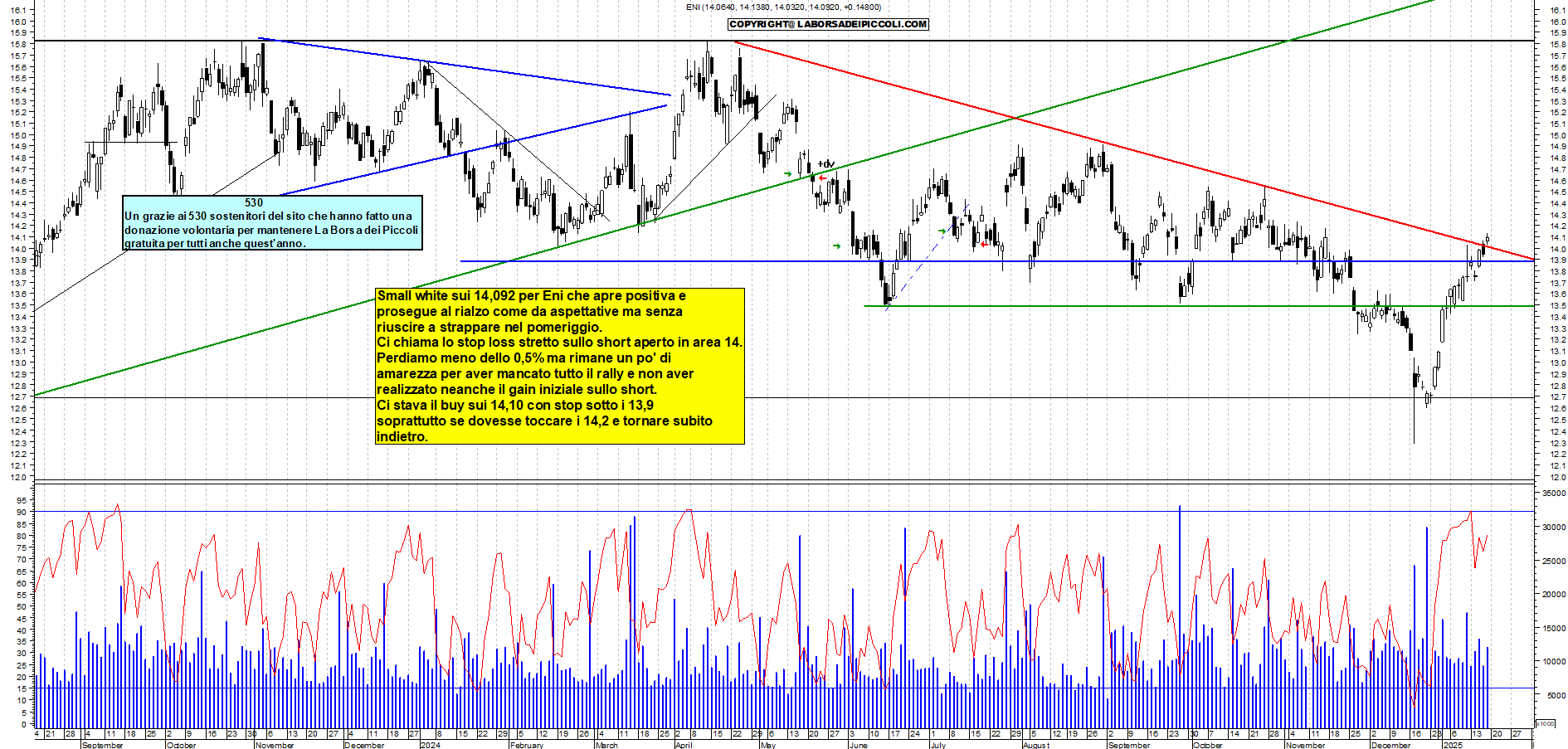This screenshot has width=1568, height=749.
Task: Click the "June" month label
Action: (x=859, y=745)
